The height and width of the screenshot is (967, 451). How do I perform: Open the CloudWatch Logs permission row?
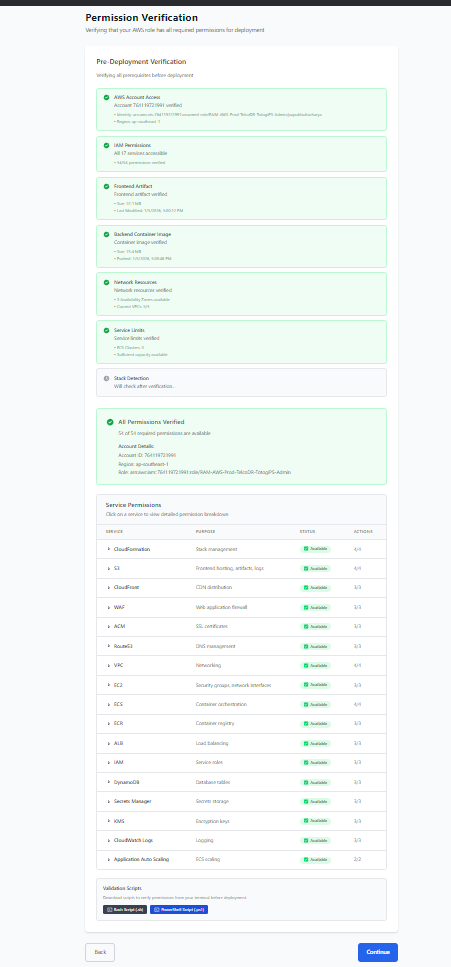coord(241,840)
